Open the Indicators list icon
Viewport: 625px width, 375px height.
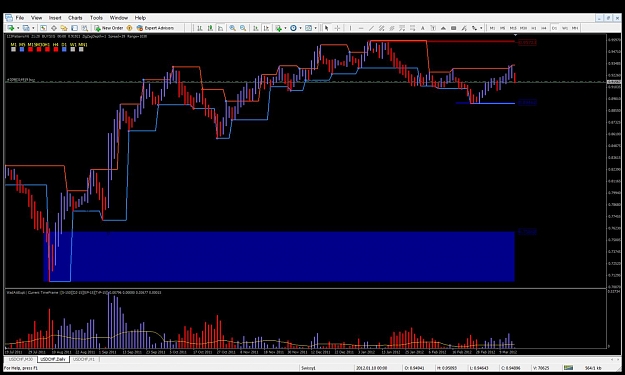click(278, 28)
